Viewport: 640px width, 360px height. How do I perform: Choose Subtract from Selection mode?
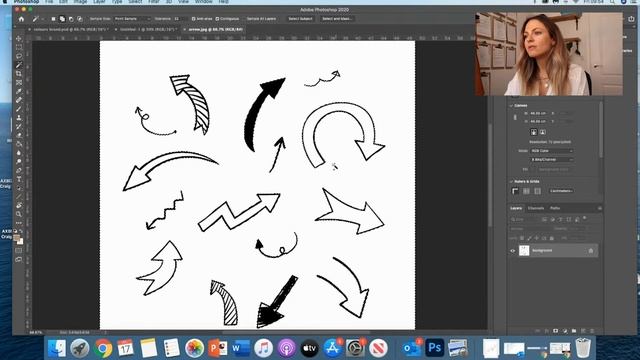pyautogui.click(x=71, y=19)
